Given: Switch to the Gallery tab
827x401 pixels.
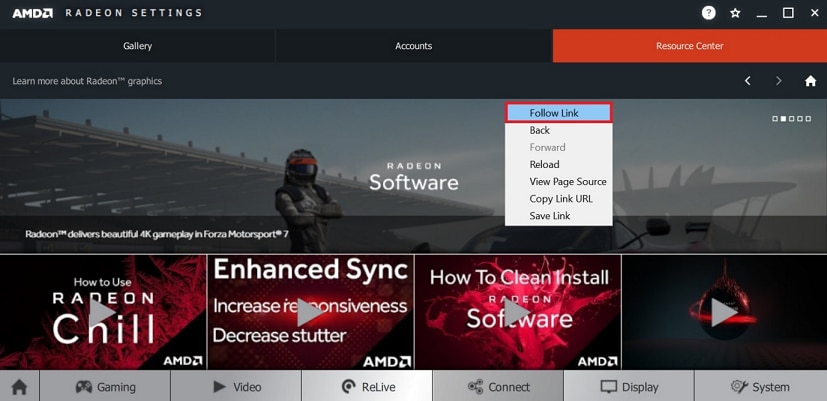Looking at the screenshot, I should coord(137,46).
